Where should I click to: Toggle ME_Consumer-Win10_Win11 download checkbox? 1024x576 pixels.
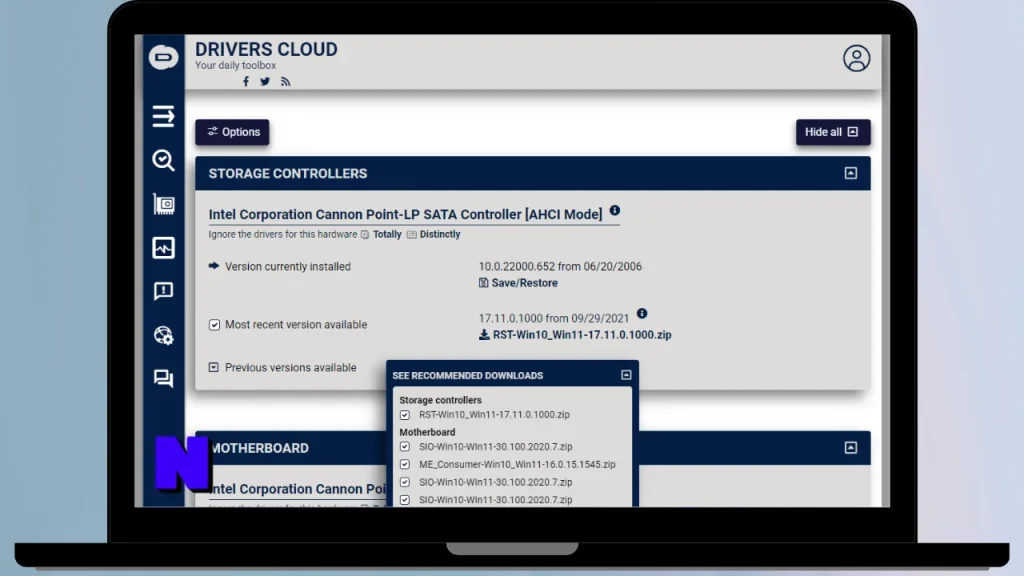(x=405, y=464)
